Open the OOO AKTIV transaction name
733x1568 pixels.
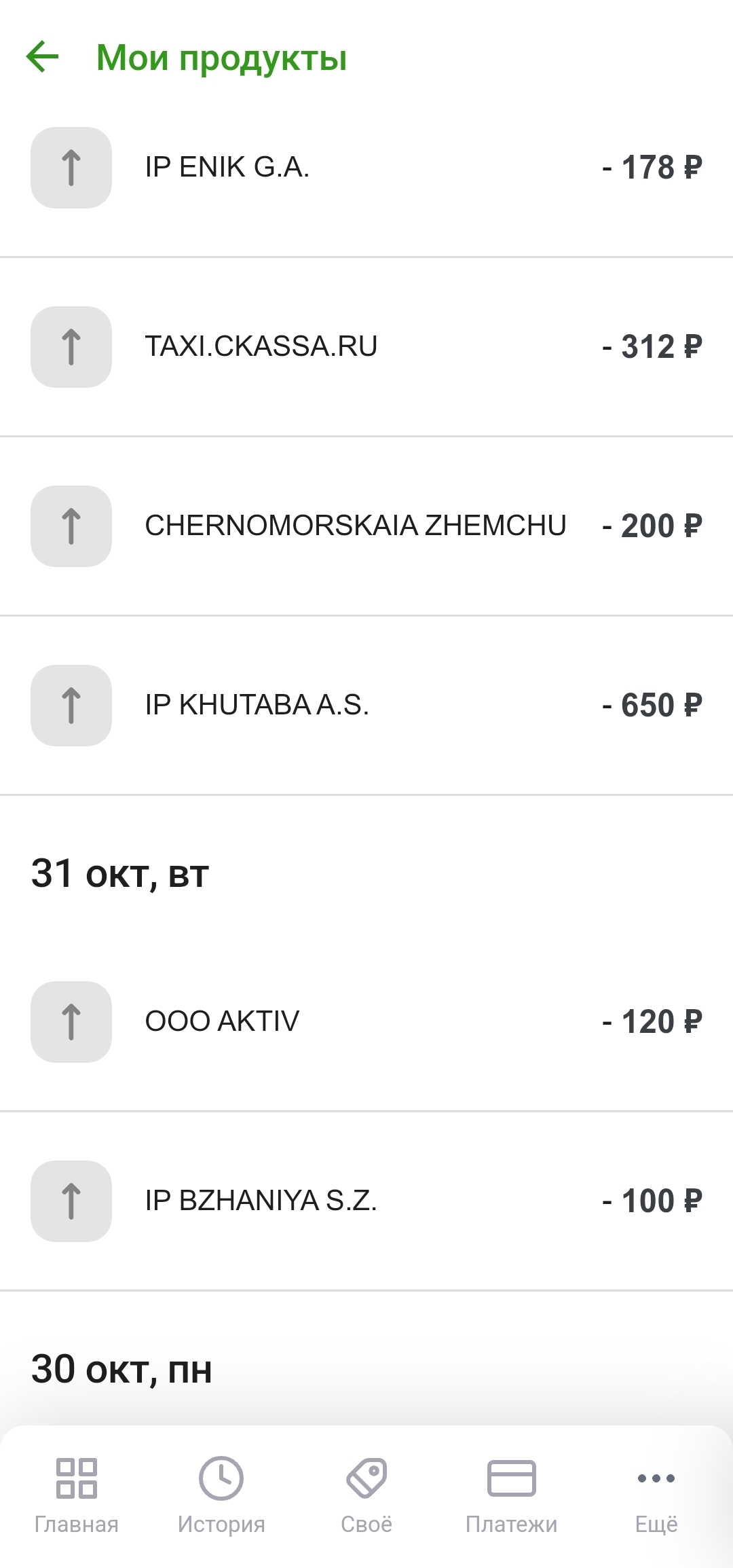click(222, 1022)
